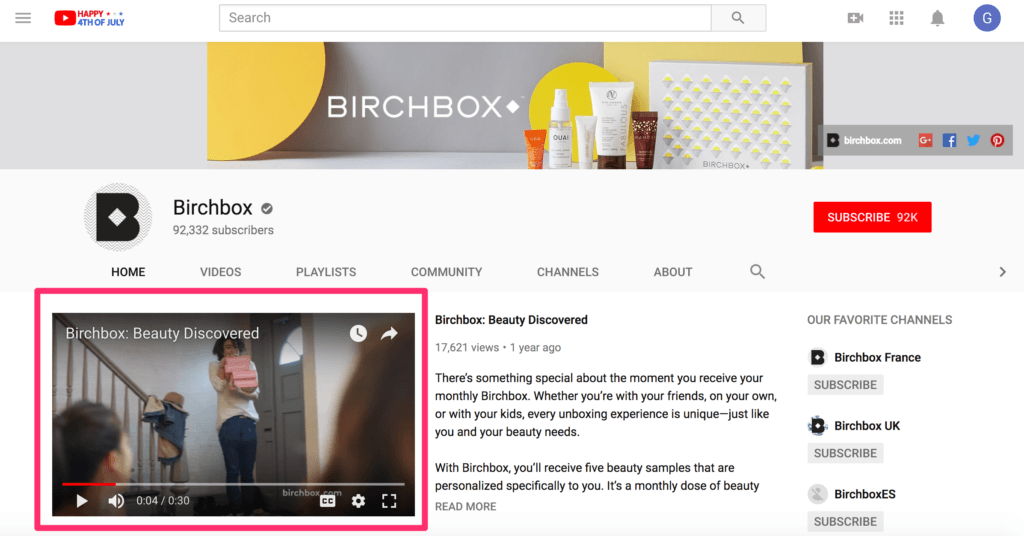Go to YouTube home via logo
Viewport: 1024px width, 536px height.
pyautogui.click(x=89, y=18)
